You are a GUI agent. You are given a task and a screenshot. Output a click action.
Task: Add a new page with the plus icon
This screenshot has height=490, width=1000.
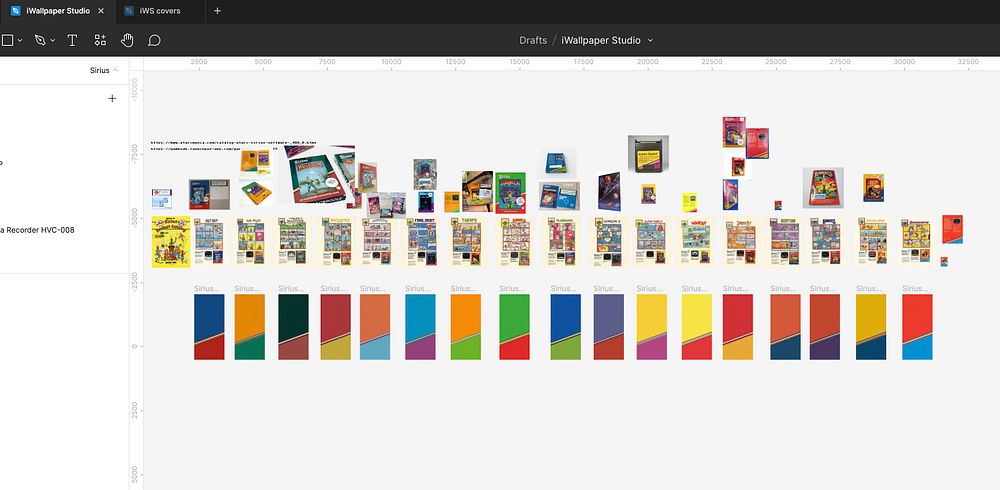pyautogui.click(x=112, y=98)
